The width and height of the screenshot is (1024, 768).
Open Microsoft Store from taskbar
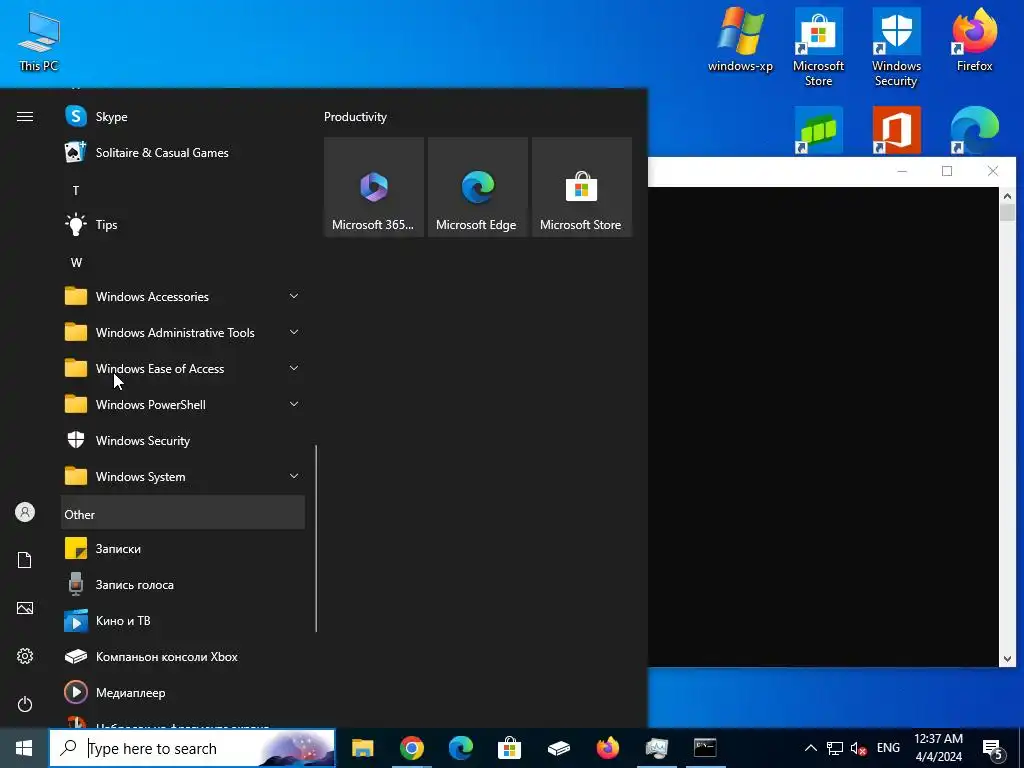509,748
